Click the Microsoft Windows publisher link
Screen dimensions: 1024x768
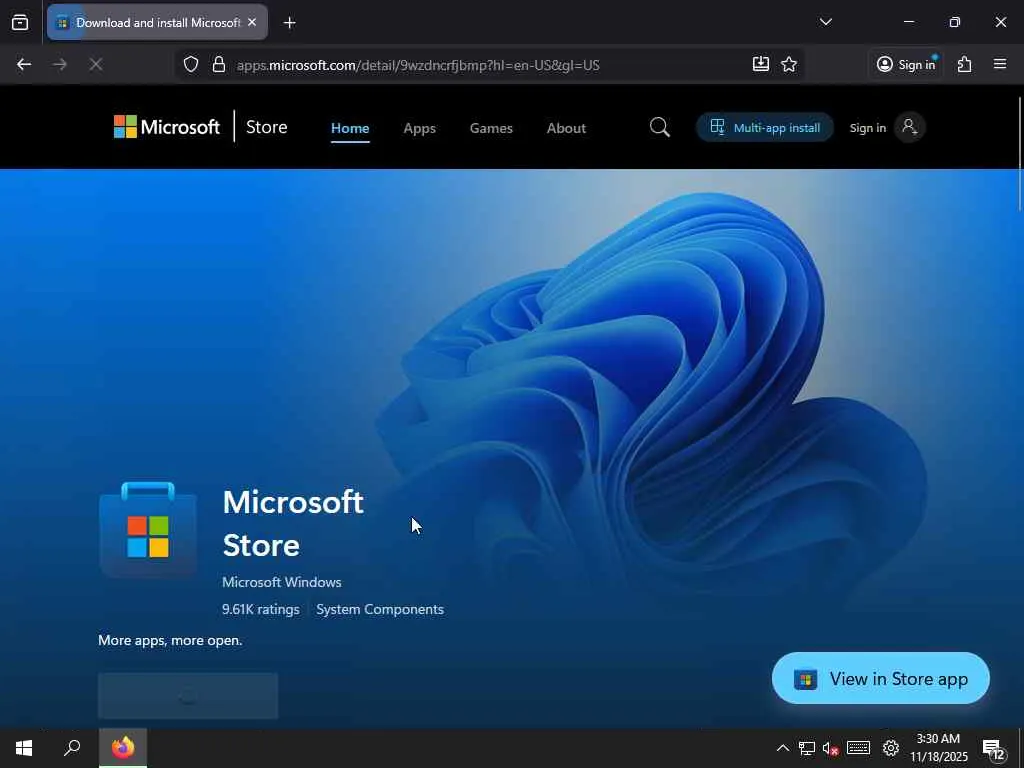(x=281, y=582)
